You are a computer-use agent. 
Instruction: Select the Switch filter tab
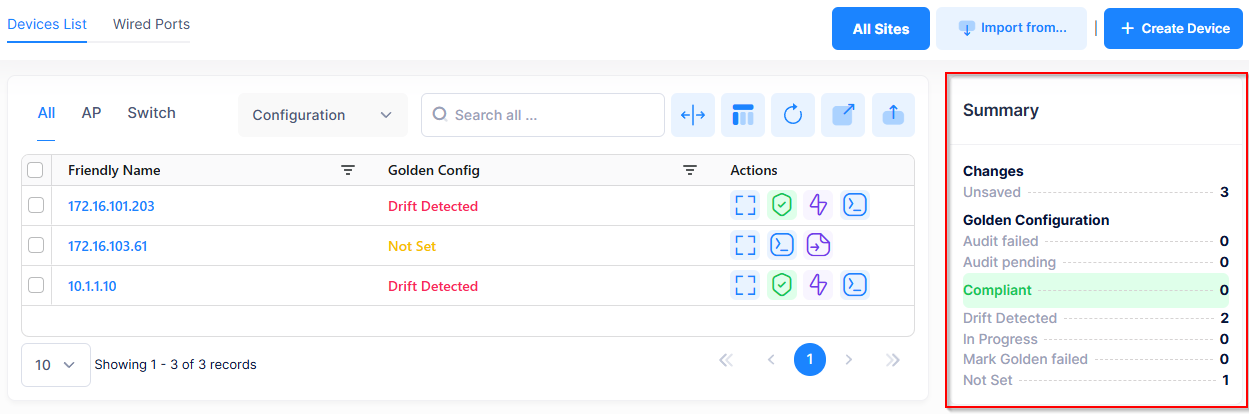click(151, 113)
